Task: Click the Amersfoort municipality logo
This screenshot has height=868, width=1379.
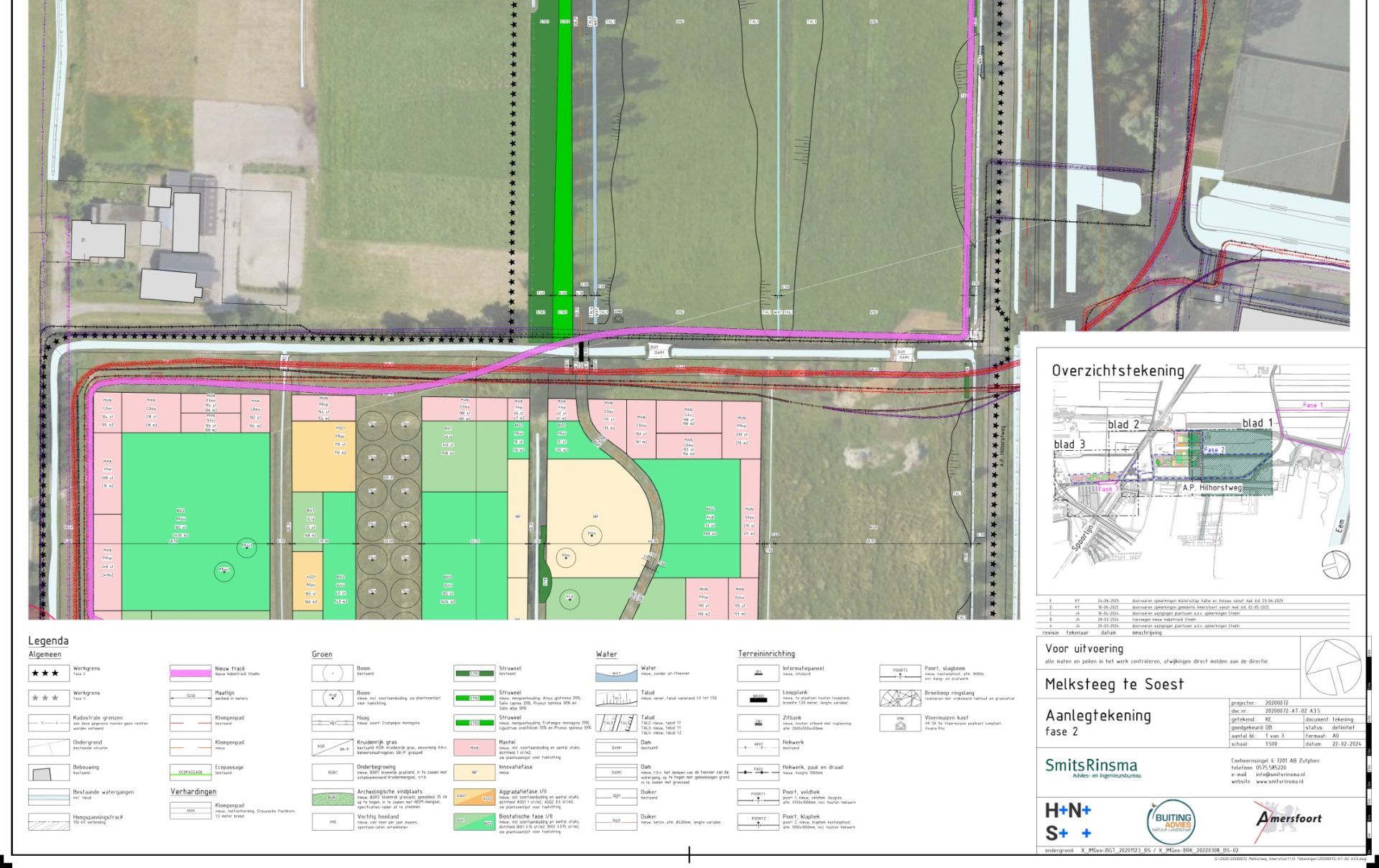Action: coord(1289,820)
